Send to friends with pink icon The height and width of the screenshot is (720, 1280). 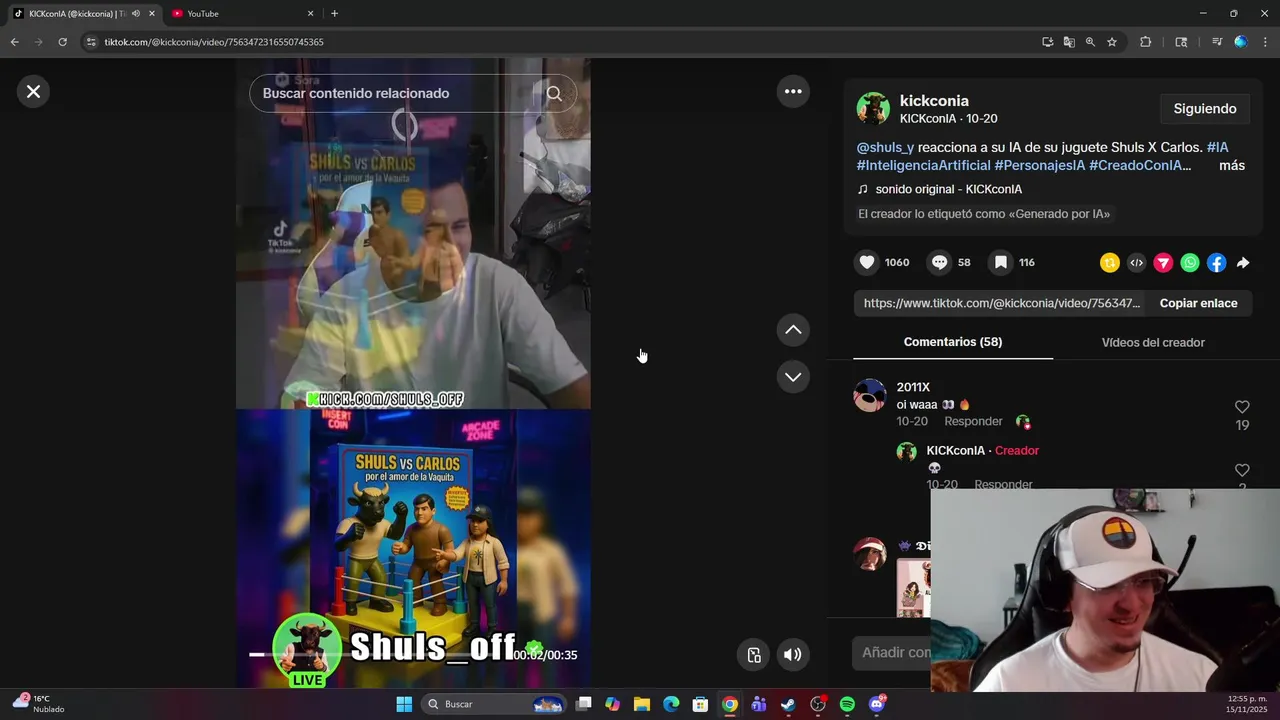tap(1163, 263)
